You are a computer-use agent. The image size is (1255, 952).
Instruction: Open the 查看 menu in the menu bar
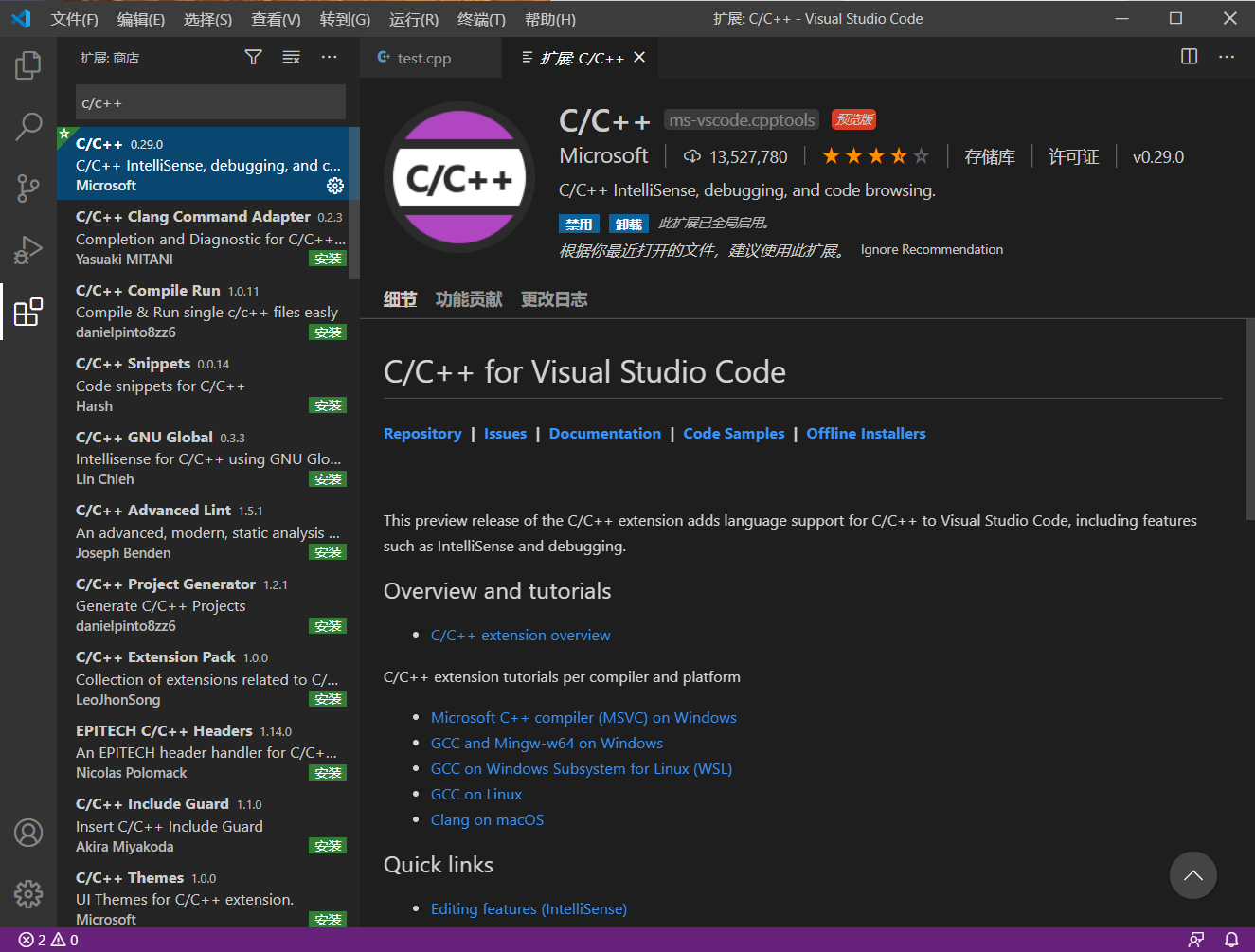point(276,18)
